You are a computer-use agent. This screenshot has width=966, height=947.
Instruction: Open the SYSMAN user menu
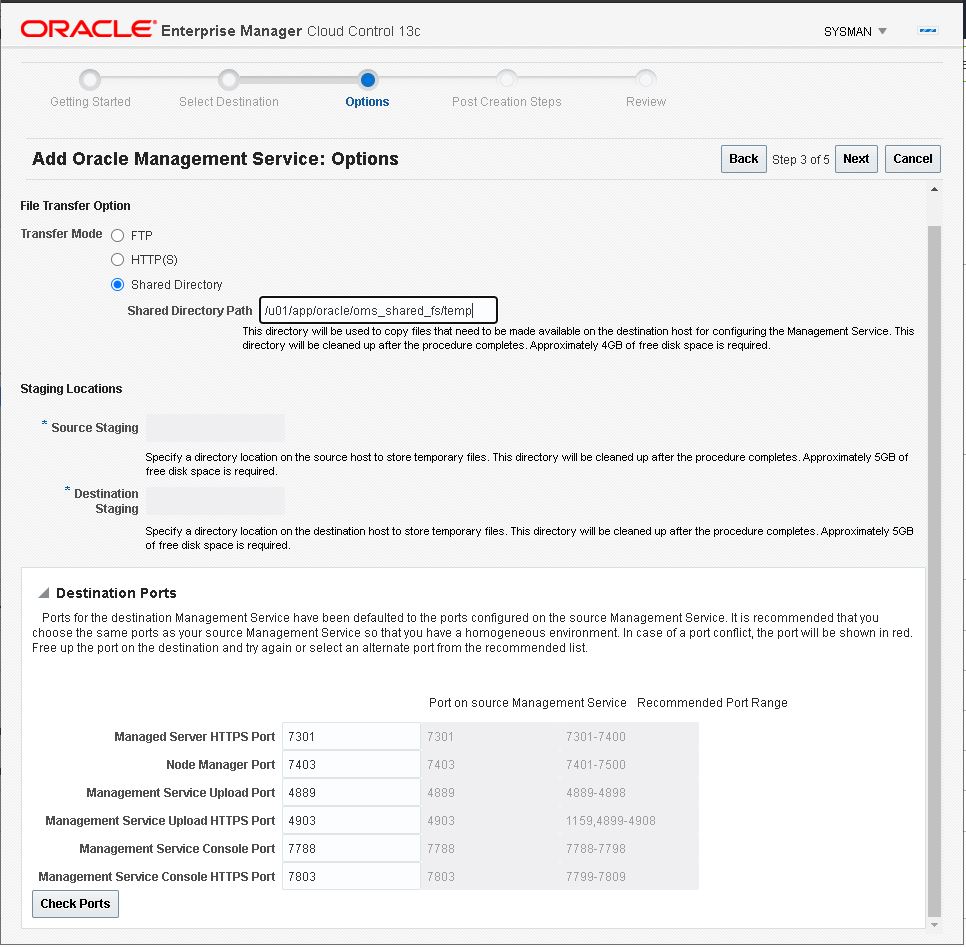pyautogui.click(x=855, y=31)
